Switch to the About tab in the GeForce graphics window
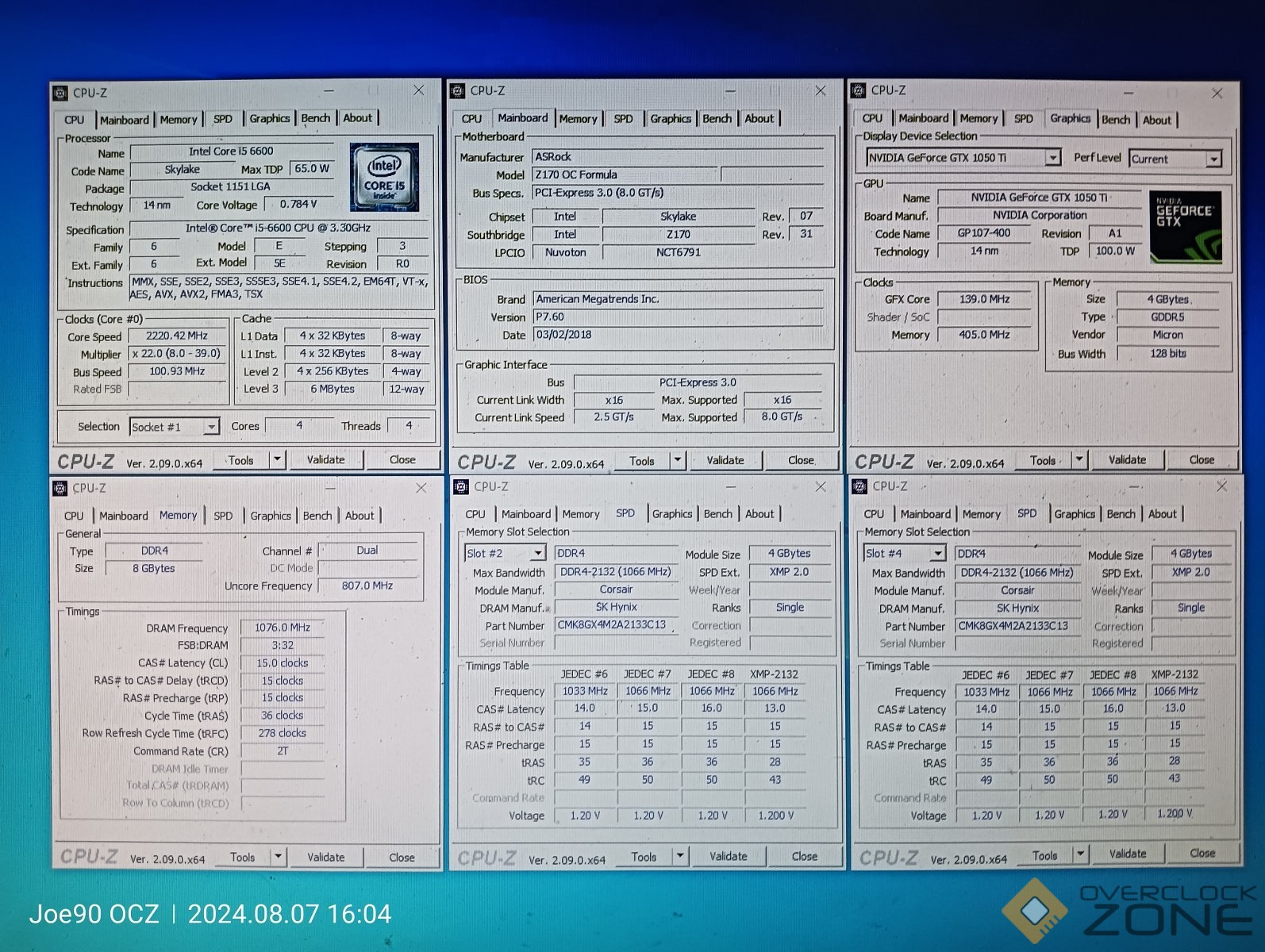1265x952 pixels. 1156,120
